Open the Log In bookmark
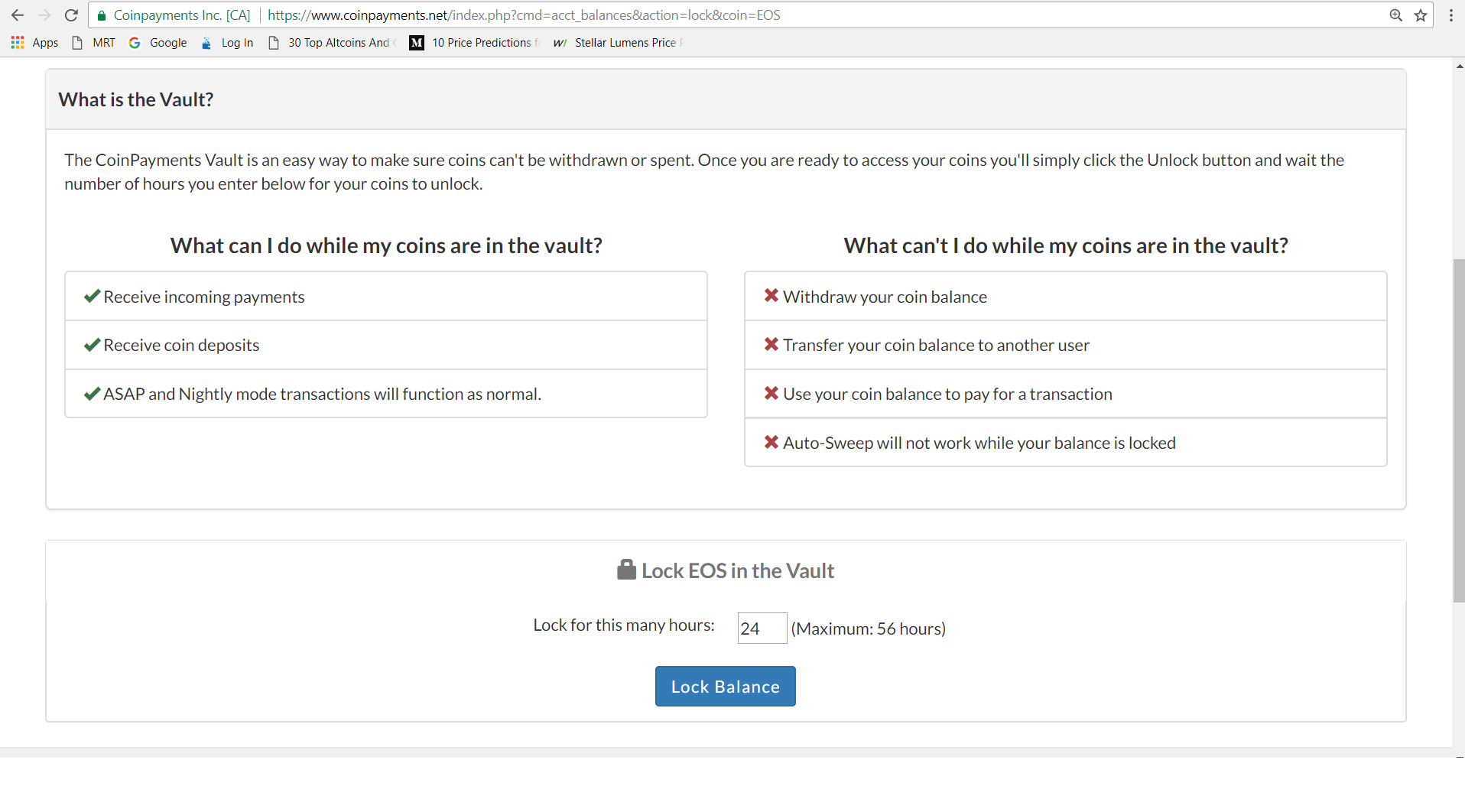Viewport: 1465px width, 812px height. click(x=227, y=43)
